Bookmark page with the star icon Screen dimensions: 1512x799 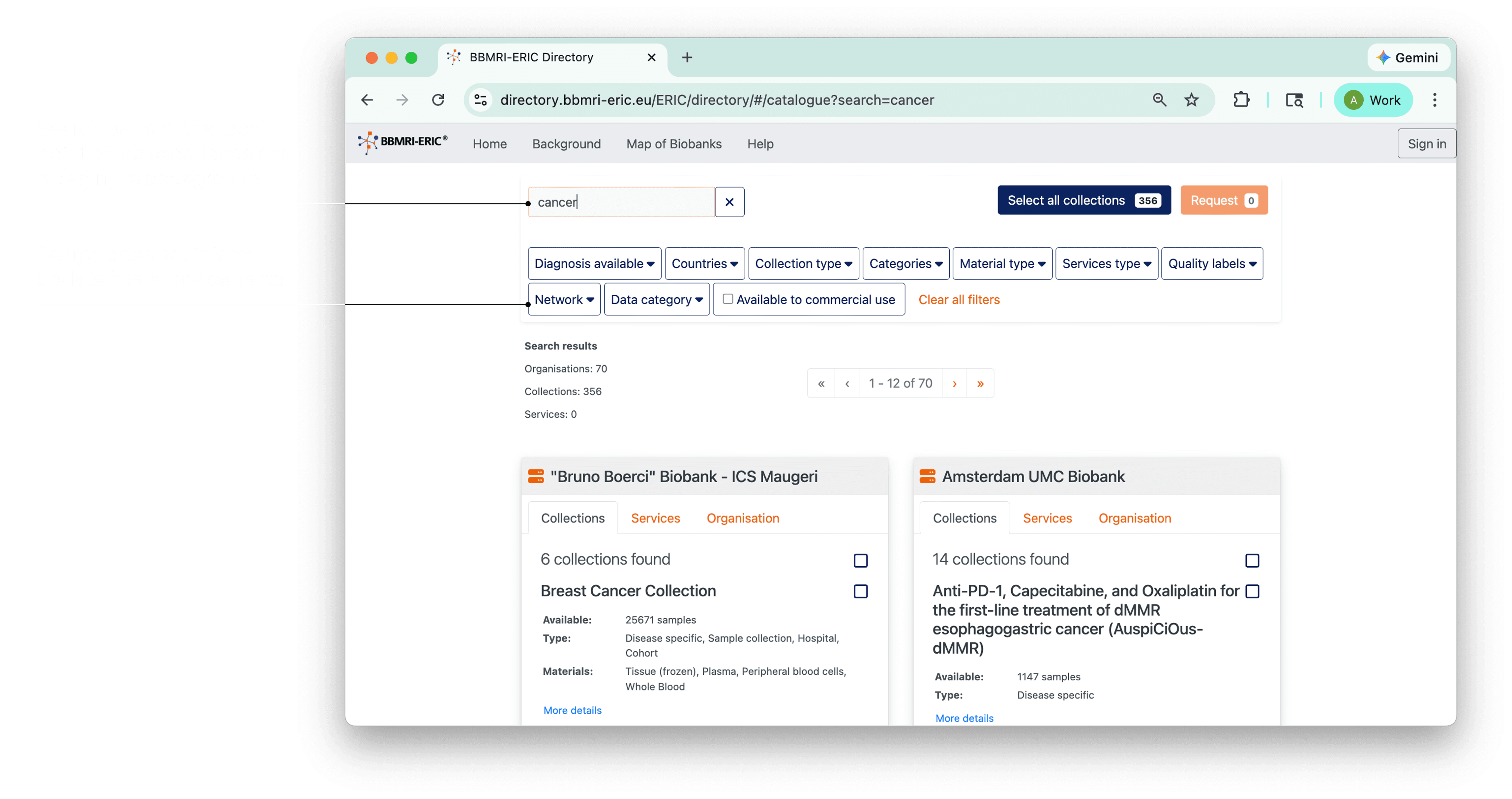[x=1191, y=100]
